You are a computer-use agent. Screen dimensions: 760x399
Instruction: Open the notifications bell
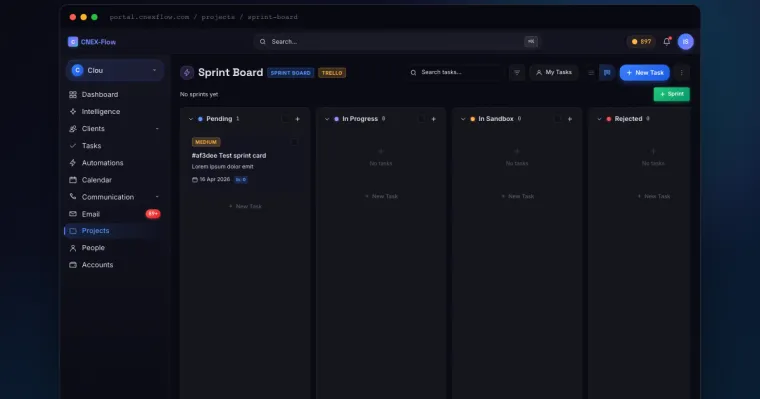tap(667, 42)
